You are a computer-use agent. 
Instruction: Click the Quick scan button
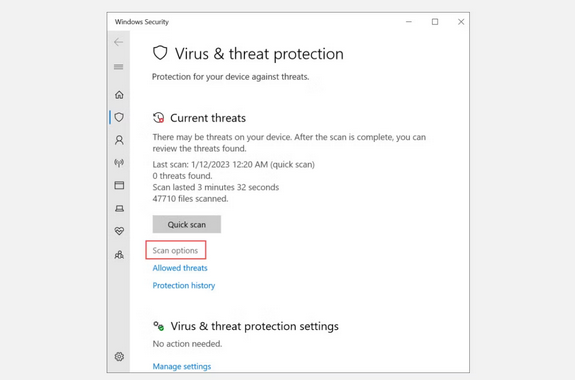(x=187, y=224)
